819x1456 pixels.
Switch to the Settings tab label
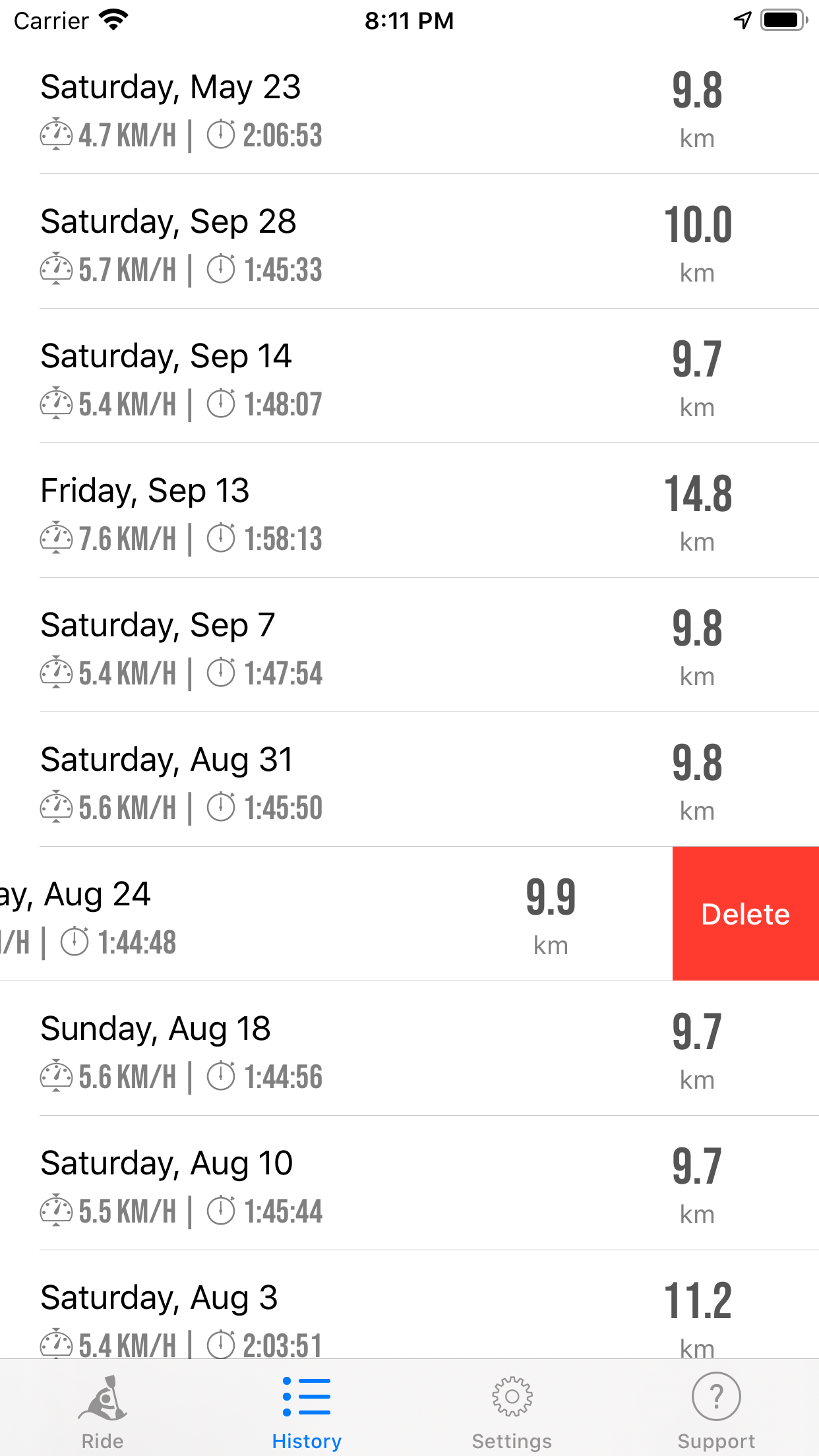512,1441
